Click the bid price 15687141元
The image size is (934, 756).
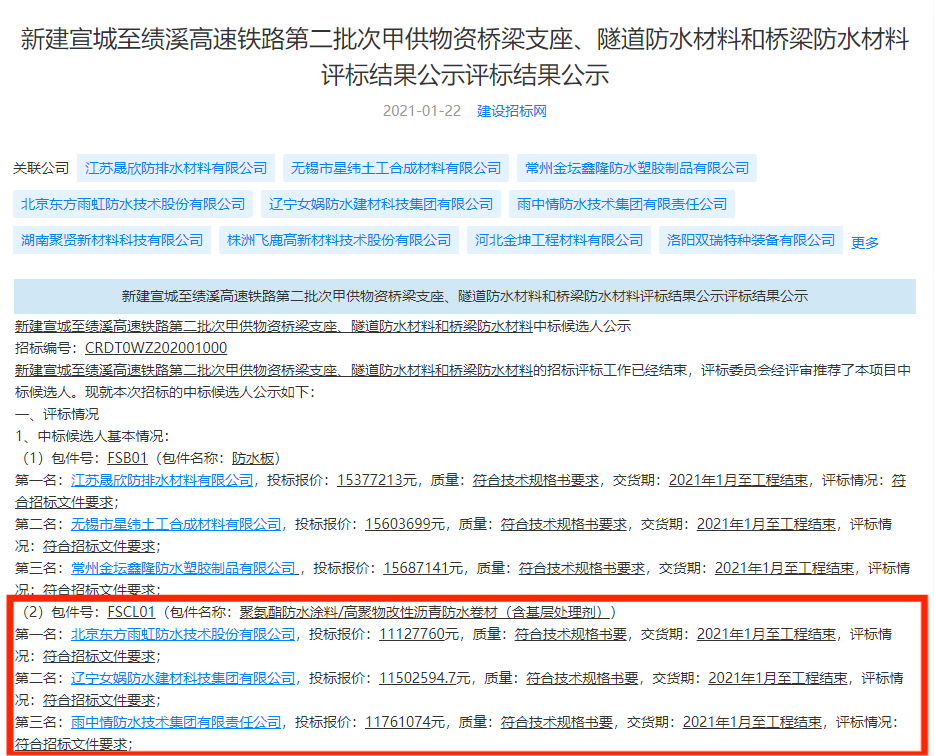coord(423,568)
